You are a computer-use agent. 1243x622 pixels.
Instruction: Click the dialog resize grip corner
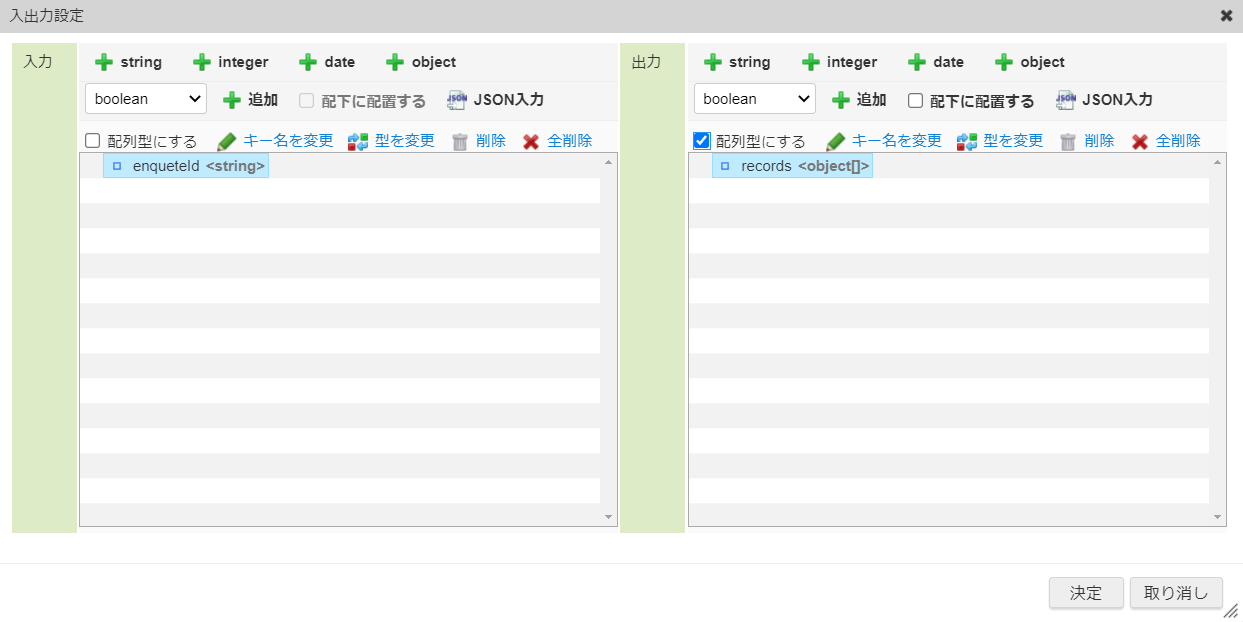[x=1231, y=610]
